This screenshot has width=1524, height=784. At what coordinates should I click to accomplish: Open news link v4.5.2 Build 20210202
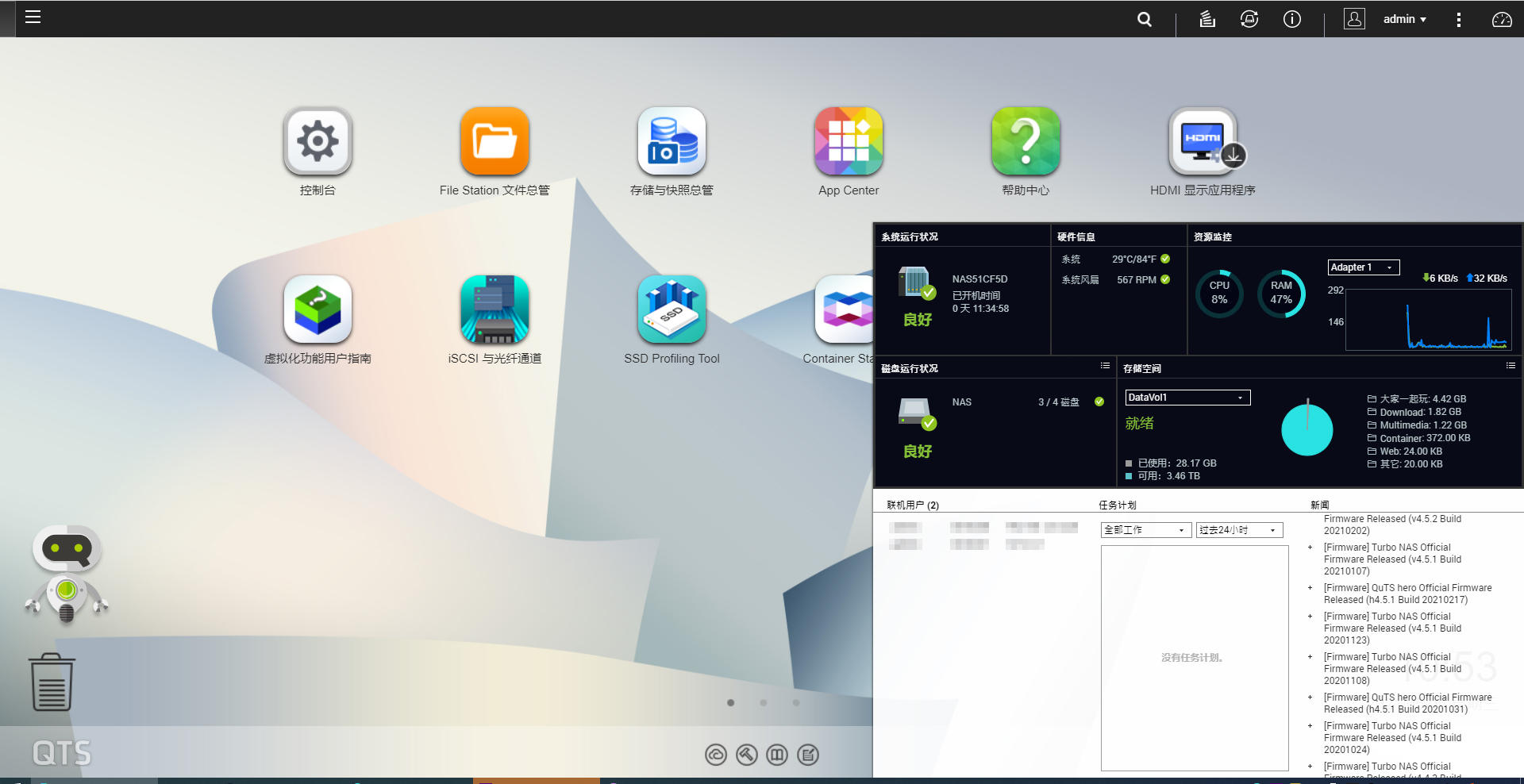(1392, 525)
